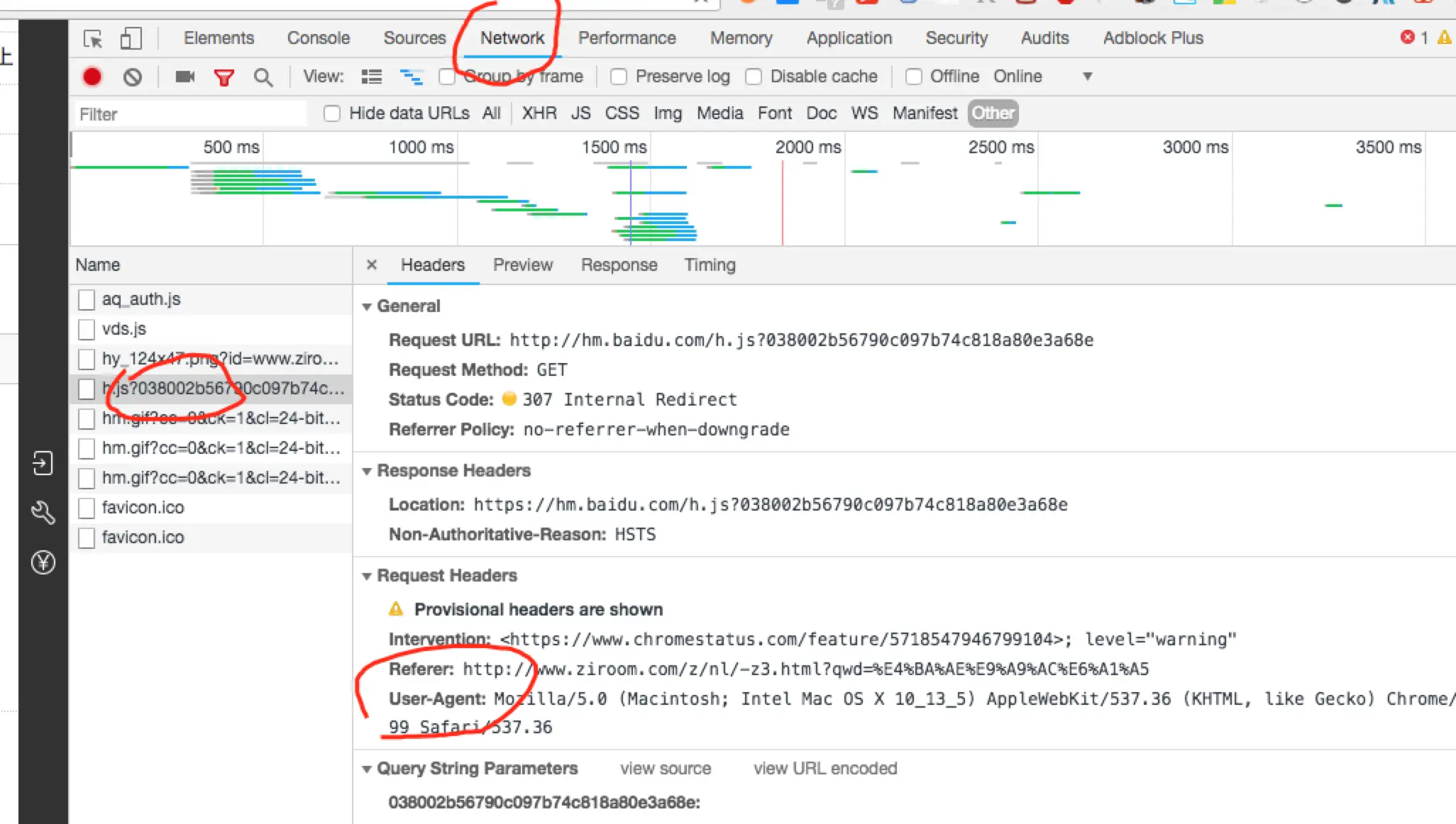Click the Filter text input field

coord(192,114)
